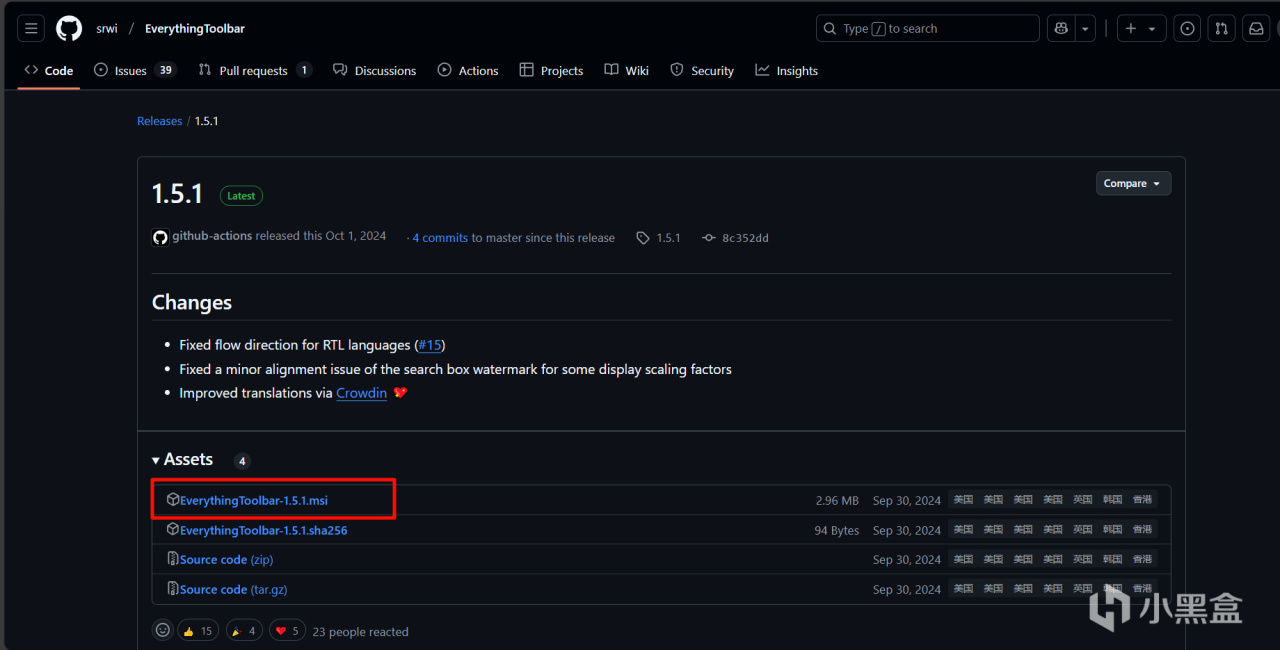Open the Wiki tab
Screen dimensions: 1280x650
[x=627, y=70]
